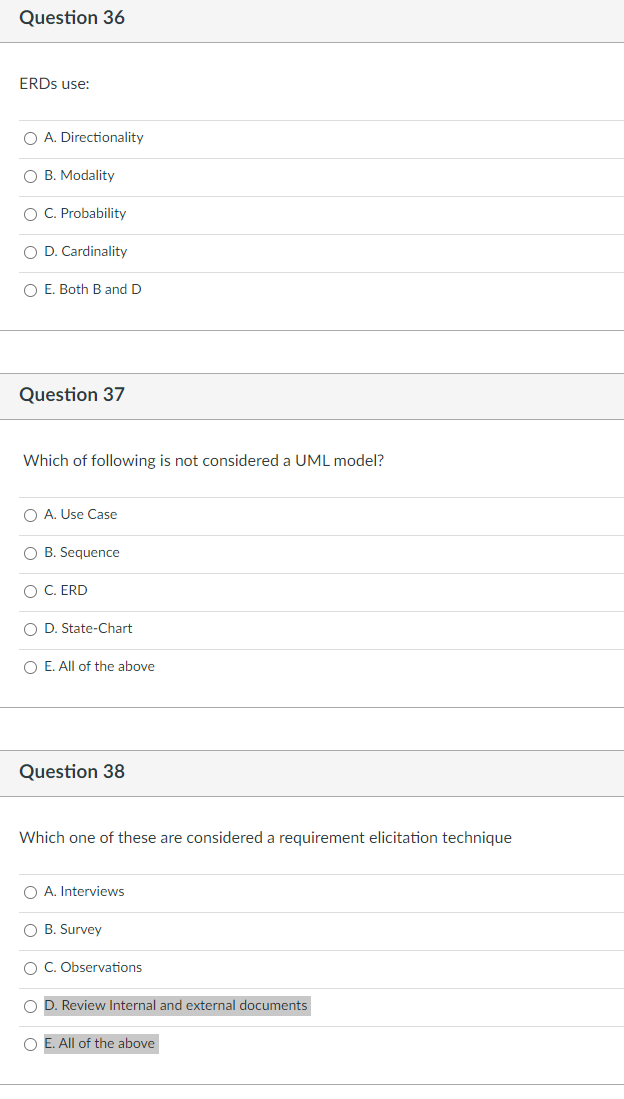Select D. State-Chart option

pos(30,629)
